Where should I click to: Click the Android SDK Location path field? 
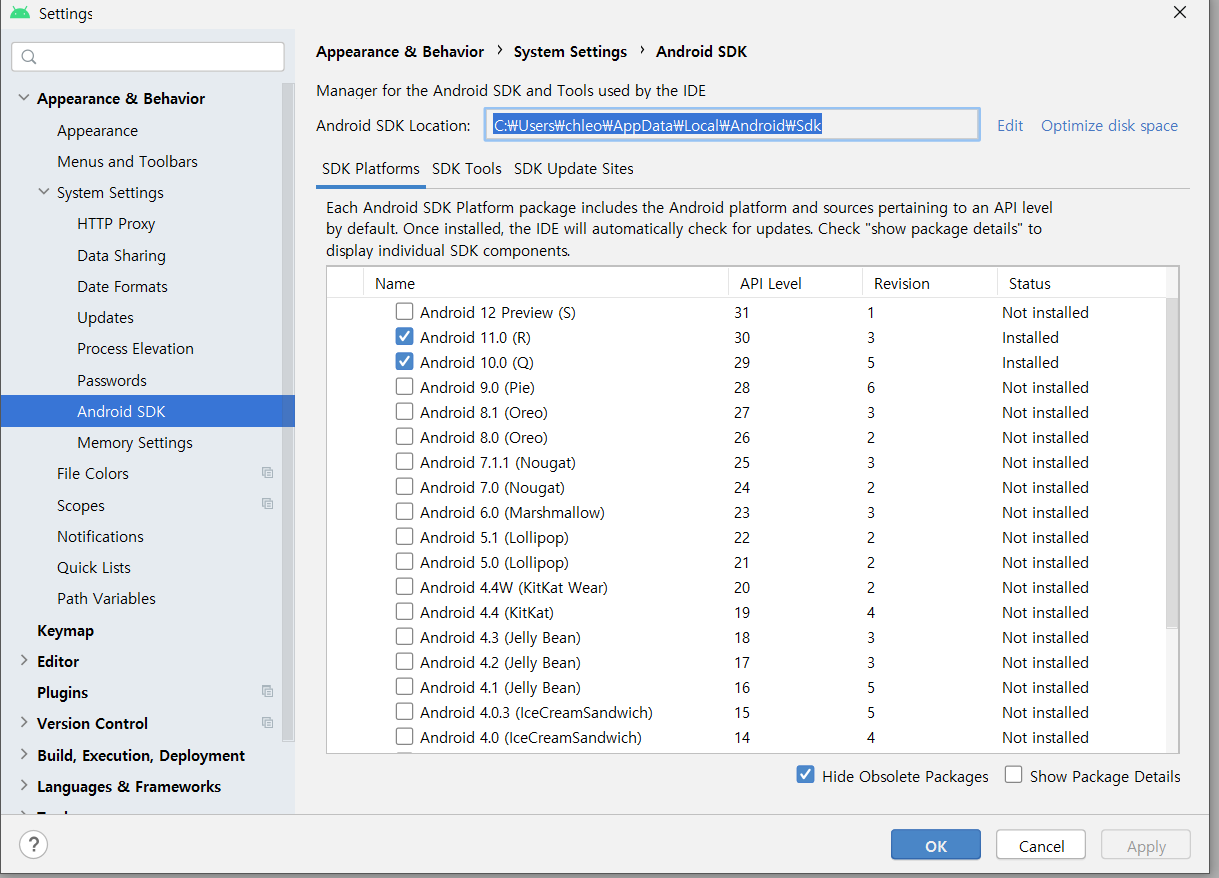tap(731, 125)
